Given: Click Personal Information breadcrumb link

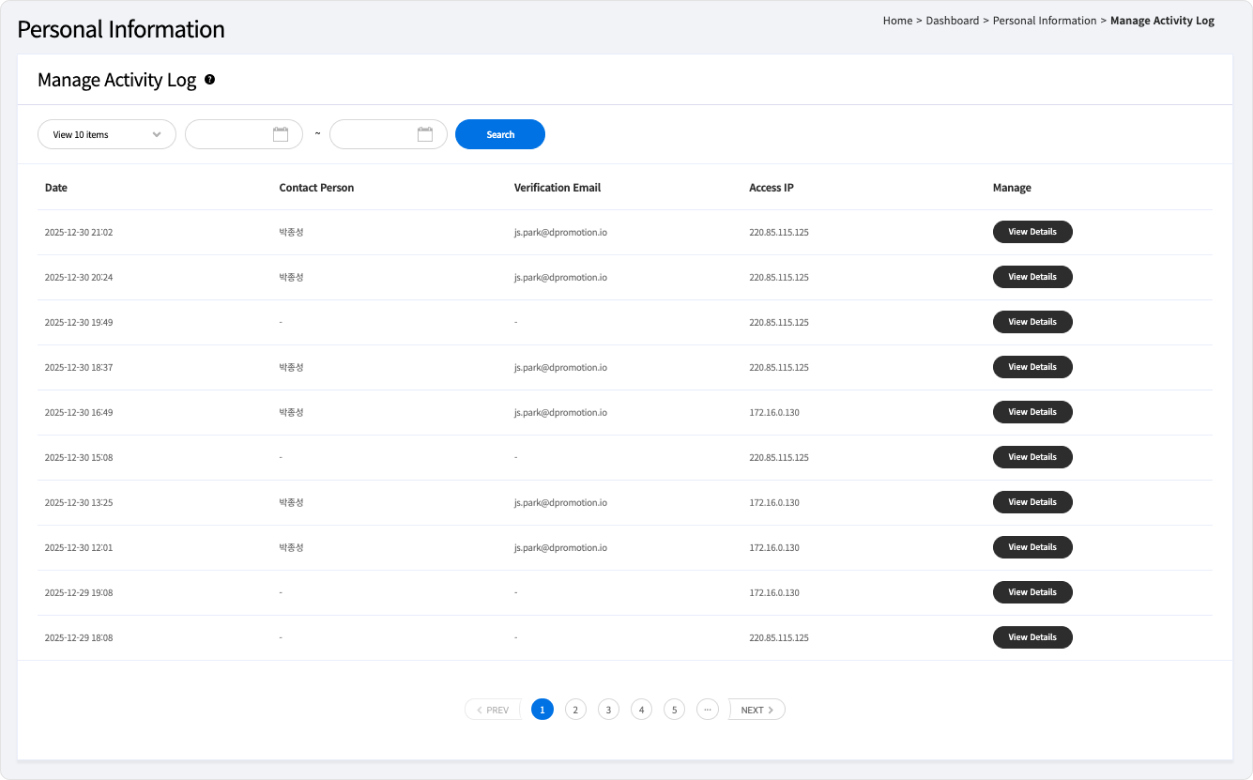Looking at the screenshot, I should click(x=1044, y=21).
